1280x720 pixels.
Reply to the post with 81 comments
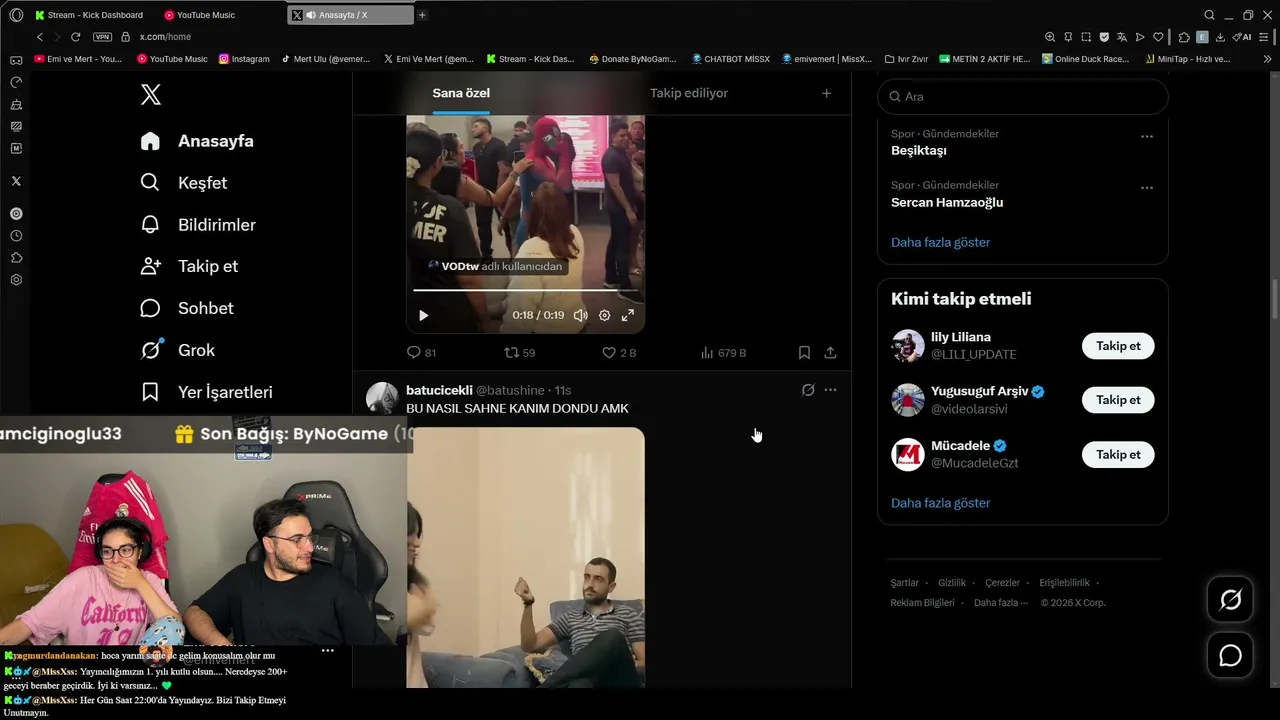pos(421,353)
